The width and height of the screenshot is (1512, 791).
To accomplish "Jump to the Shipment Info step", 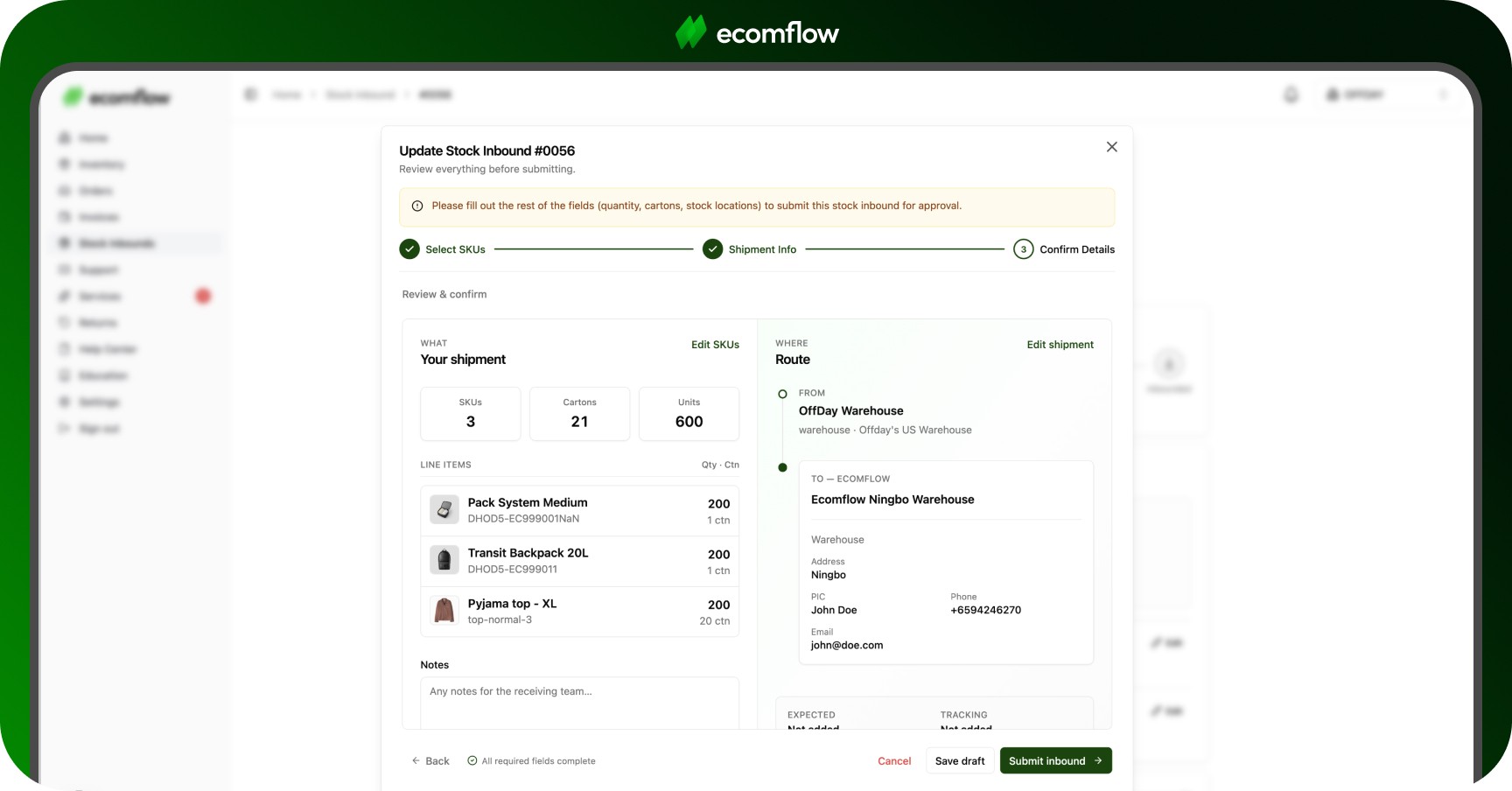I will (x=750, y=249).
